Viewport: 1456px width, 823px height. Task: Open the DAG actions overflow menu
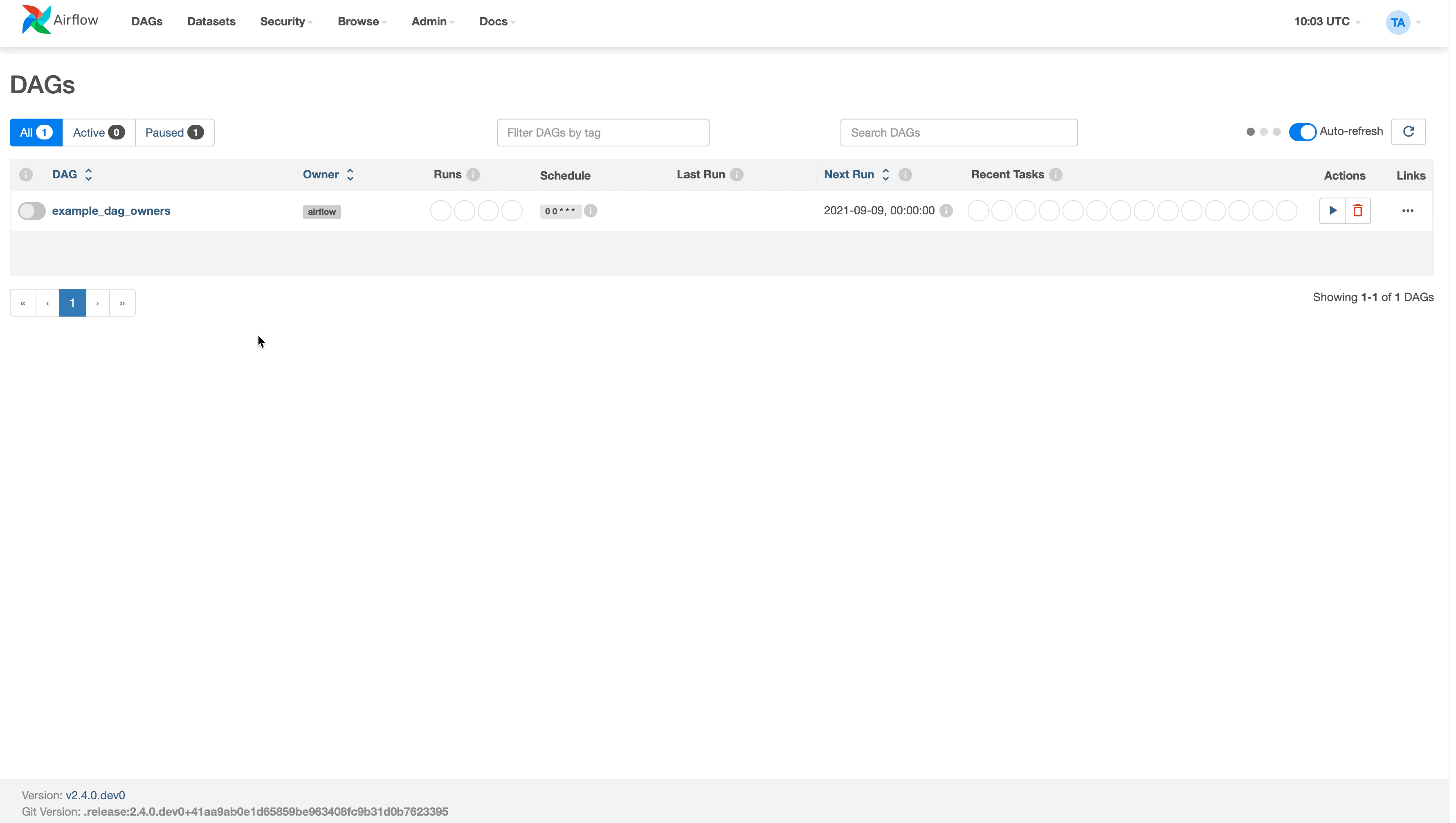(1407, 210)
